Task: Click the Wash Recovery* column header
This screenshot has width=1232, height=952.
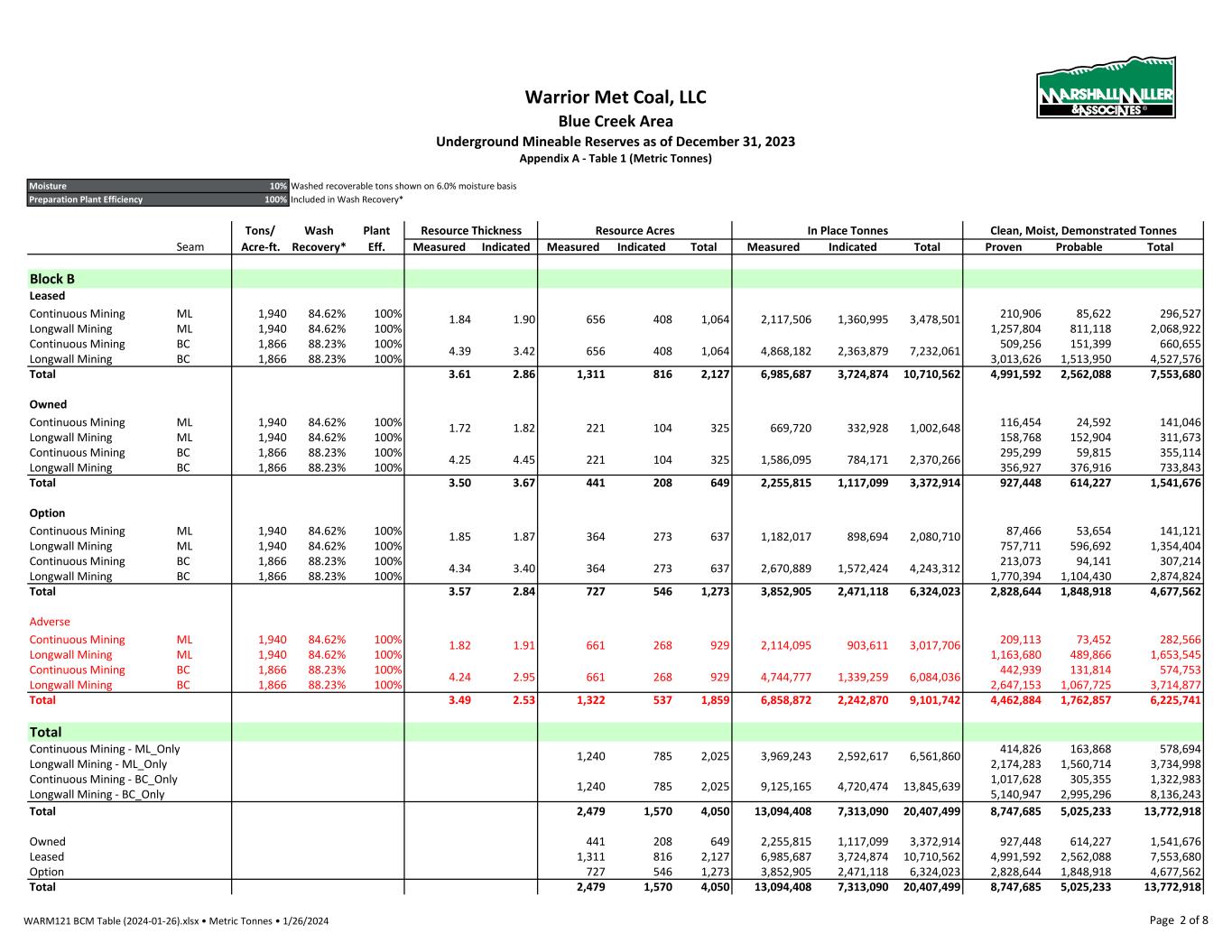Action: click(319, 238)
